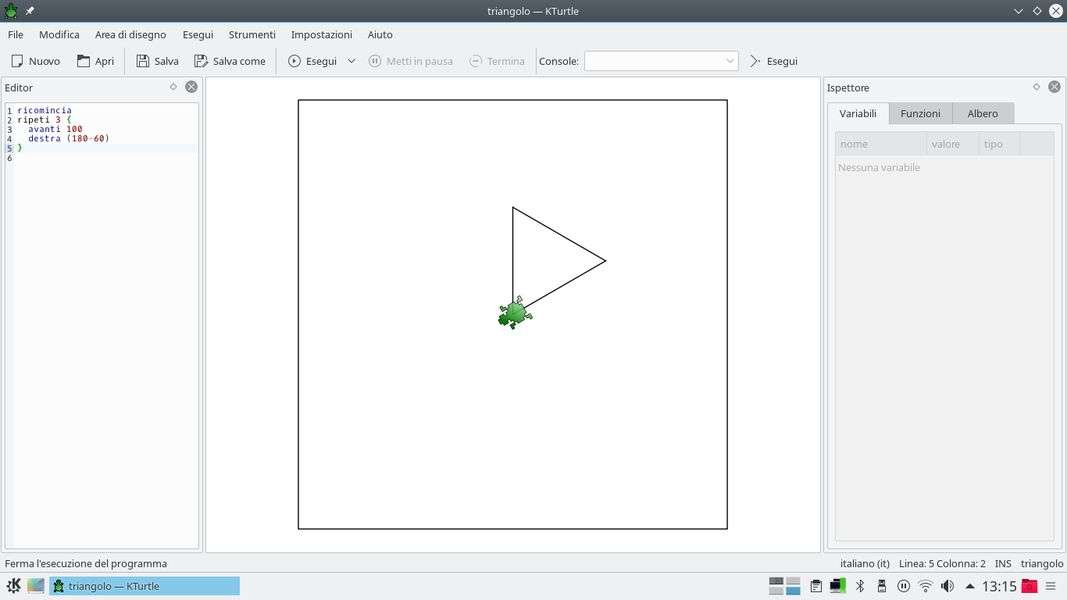Toggle INS mode in status bar
Screen dimensions: 1067x600
1002,563
